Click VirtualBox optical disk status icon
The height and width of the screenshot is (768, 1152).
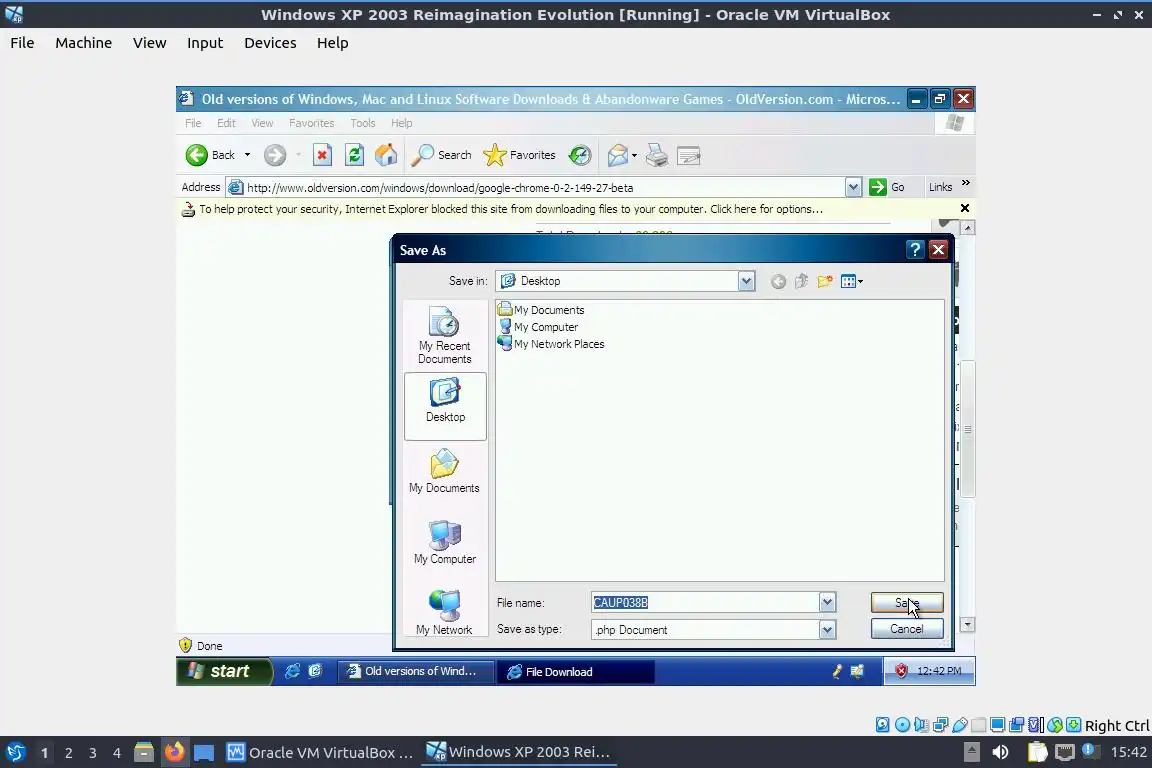(x=902, y=725)
